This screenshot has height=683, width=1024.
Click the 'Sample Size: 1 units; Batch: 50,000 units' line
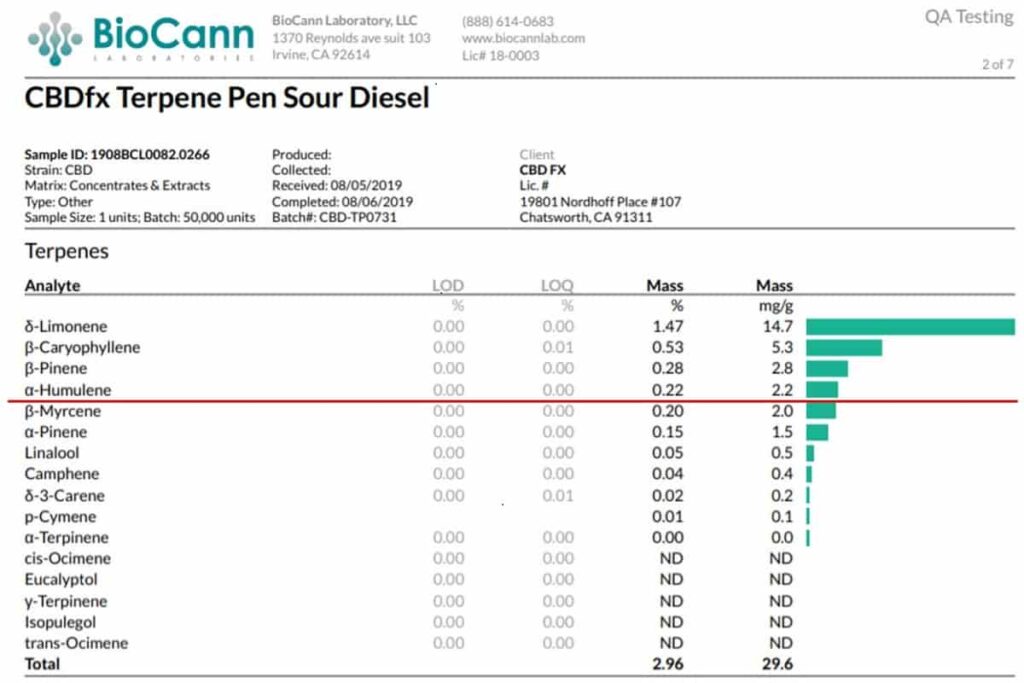(x=140, y=217)
